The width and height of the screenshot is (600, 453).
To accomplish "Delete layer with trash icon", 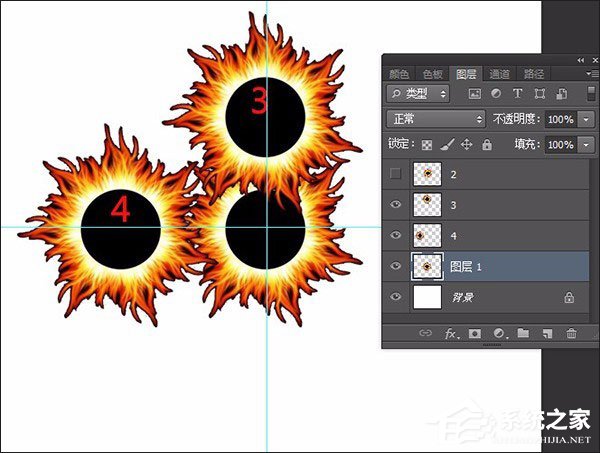I will [571, 333].
